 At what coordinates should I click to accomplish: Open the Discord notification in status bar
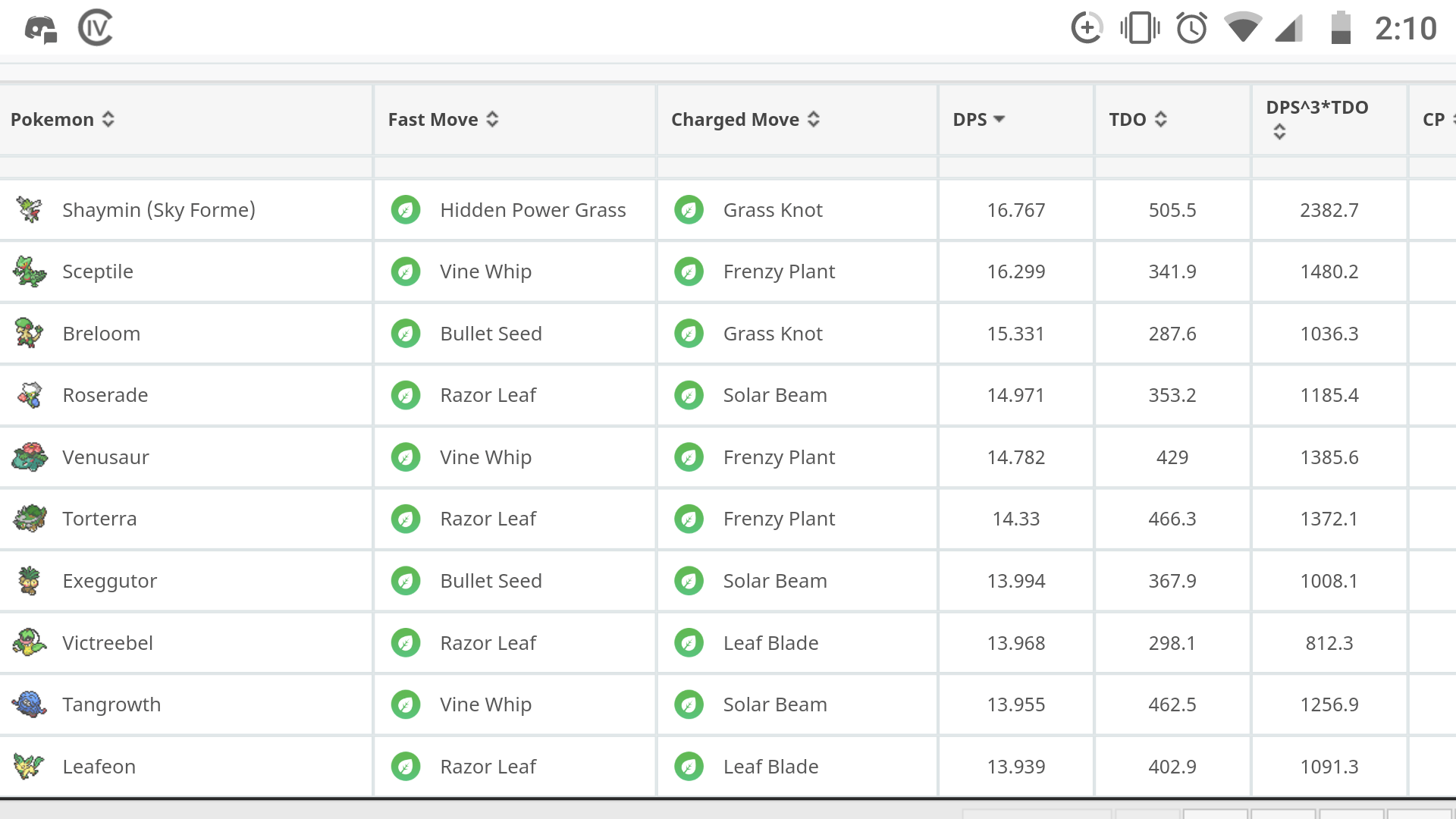(41, 29)
